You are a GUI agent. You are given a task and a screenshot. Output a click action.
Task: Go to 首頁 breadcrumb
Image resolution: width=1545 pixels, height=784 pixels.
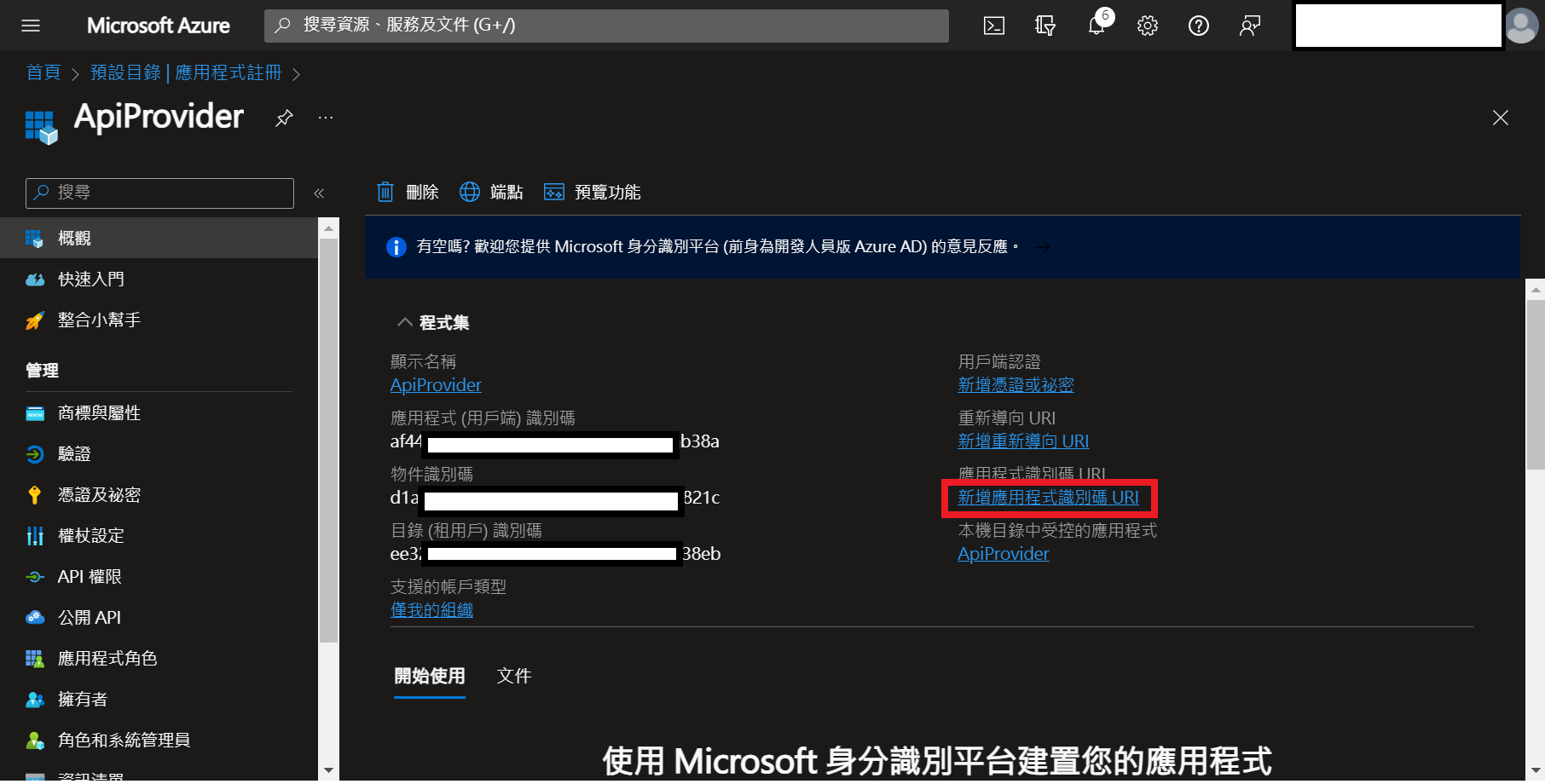[43, 72]
